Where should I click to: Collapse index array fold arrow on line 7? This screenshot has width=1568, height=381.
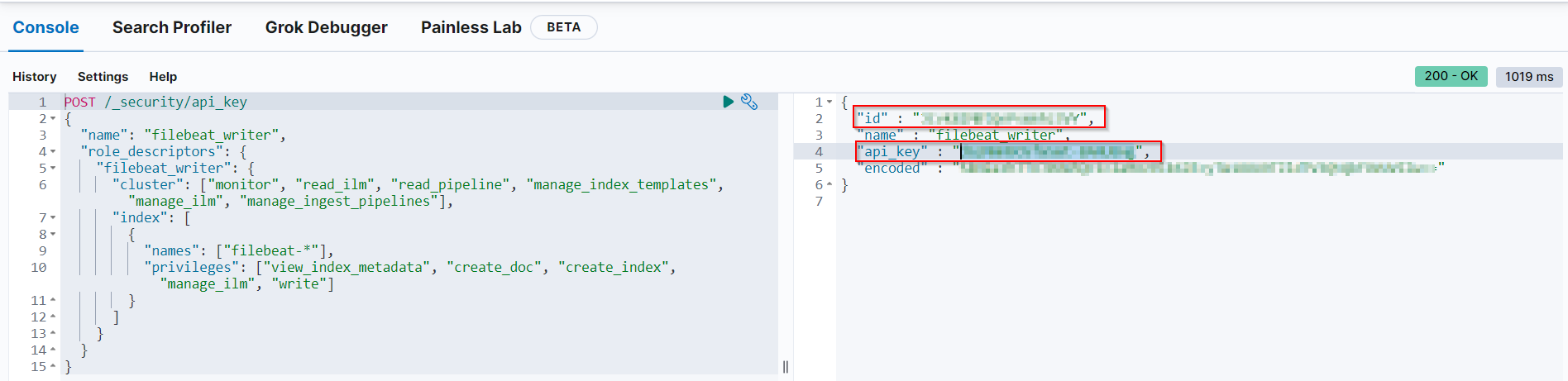pos(53,217)
